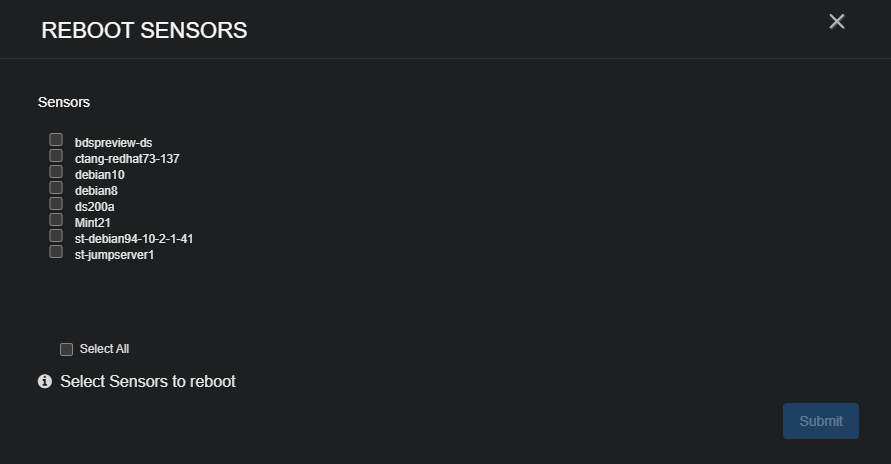Check the st-debian94-10-2-1-41 checkbox
The width and height of the screenshot is (891, 464).
pos(56,235)
